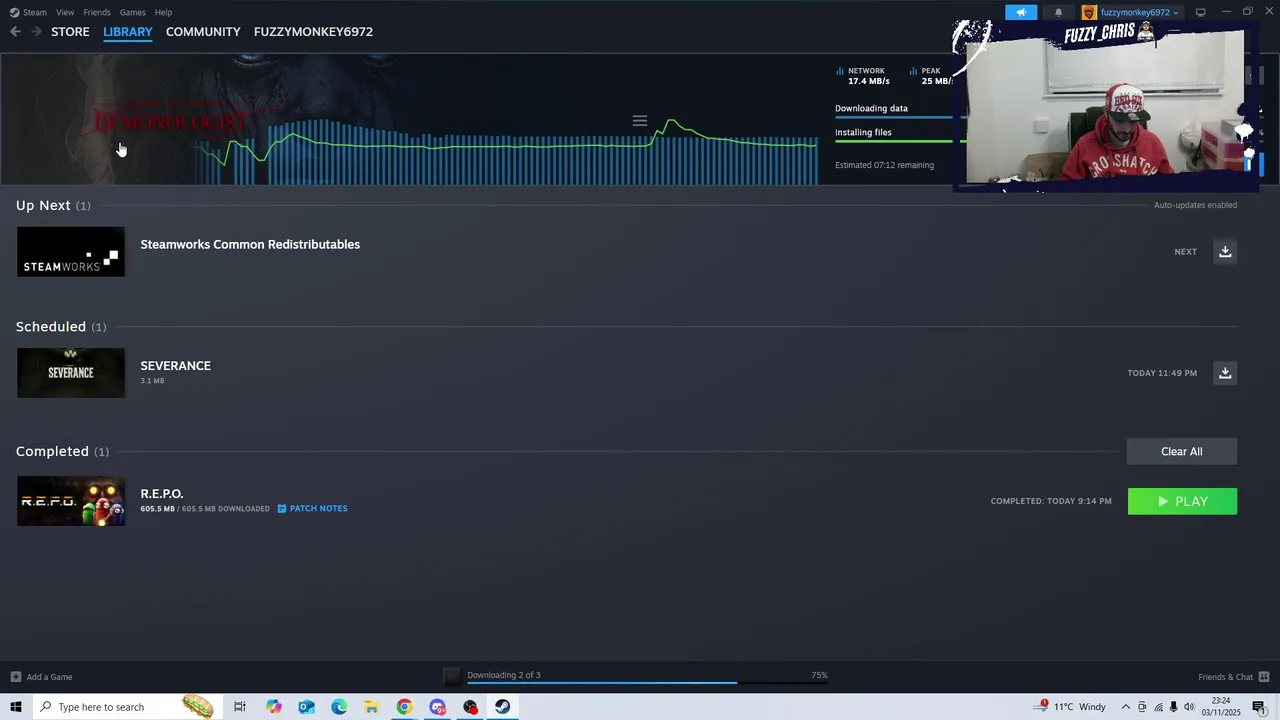Open the FUZZYMONKEY6972 profile tab

(x=313, y=32)
